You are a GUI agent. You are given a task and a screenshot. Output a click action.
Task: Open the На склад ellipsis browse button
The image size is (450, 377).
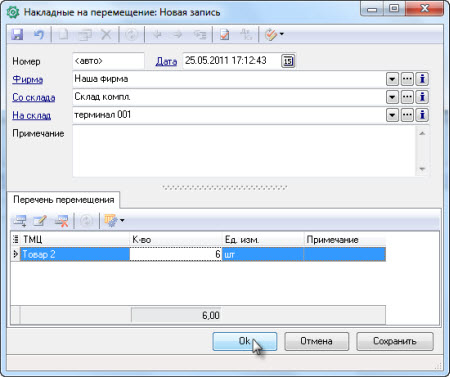coord(407,115)
